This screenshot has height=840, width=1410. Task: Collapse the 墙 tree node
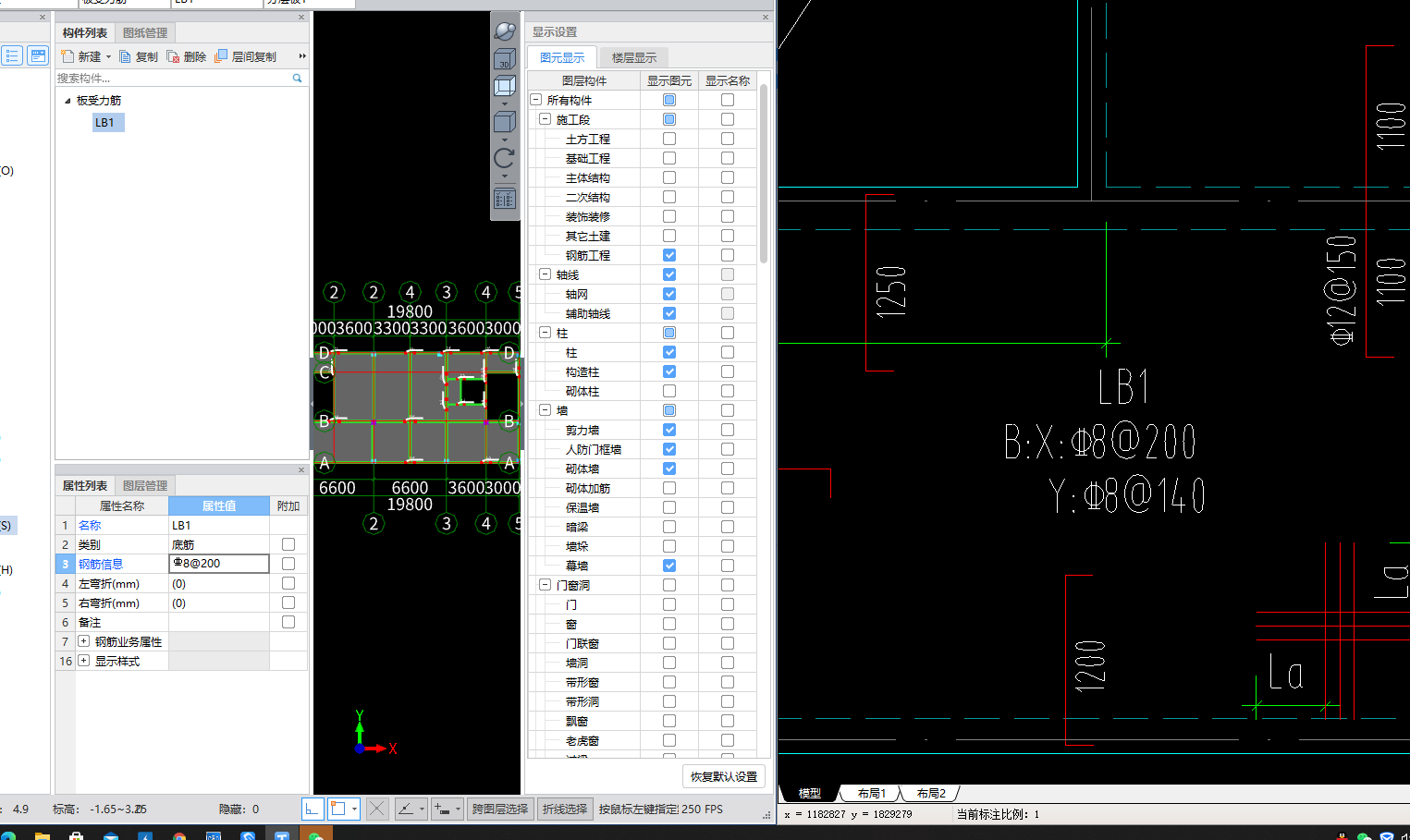pos(545,410)
